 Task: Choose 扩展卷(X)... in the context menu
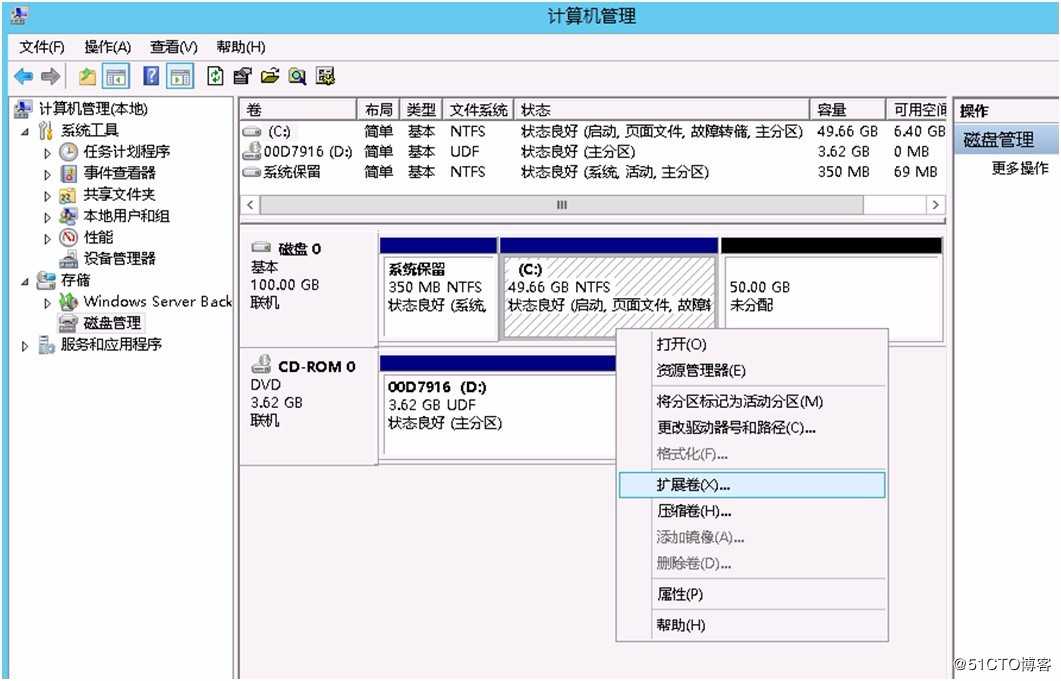point(752,485)
